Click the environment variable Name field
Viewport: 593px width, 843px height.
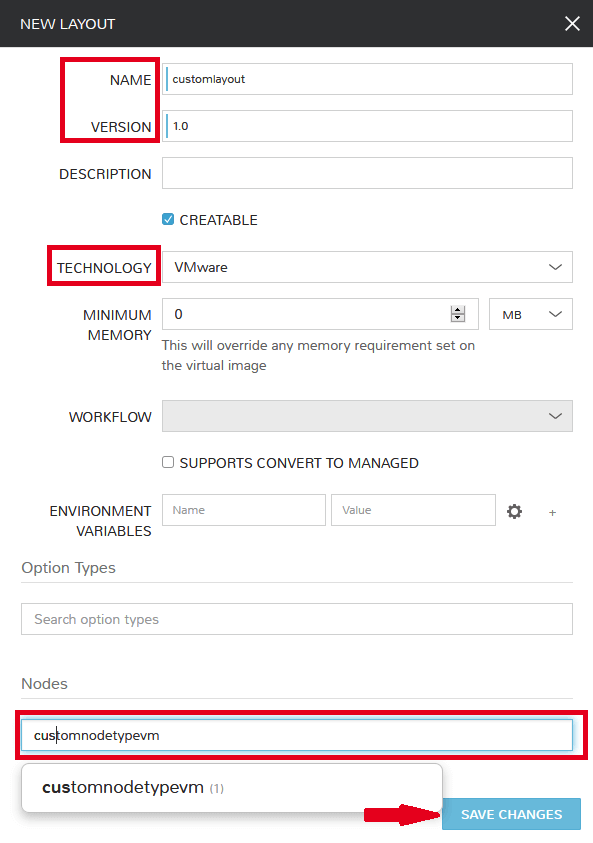pos(244,510)
